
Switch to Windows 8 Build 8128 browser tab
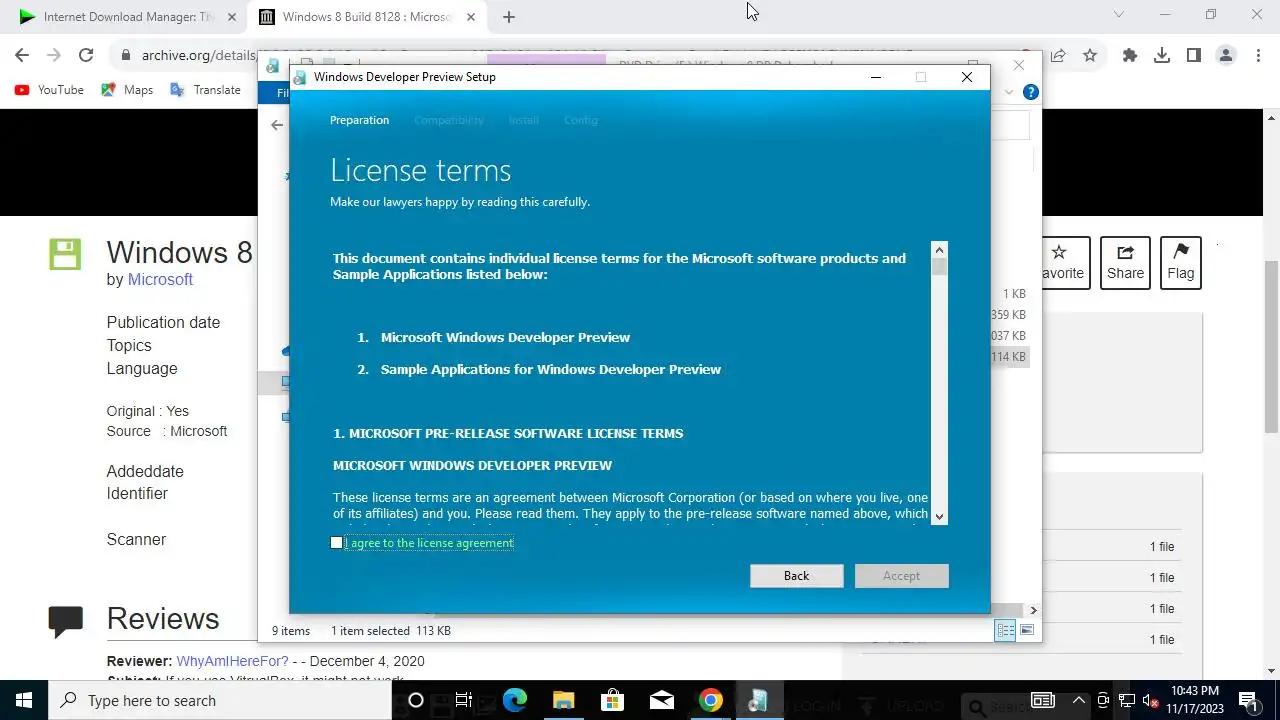(365, 17)
